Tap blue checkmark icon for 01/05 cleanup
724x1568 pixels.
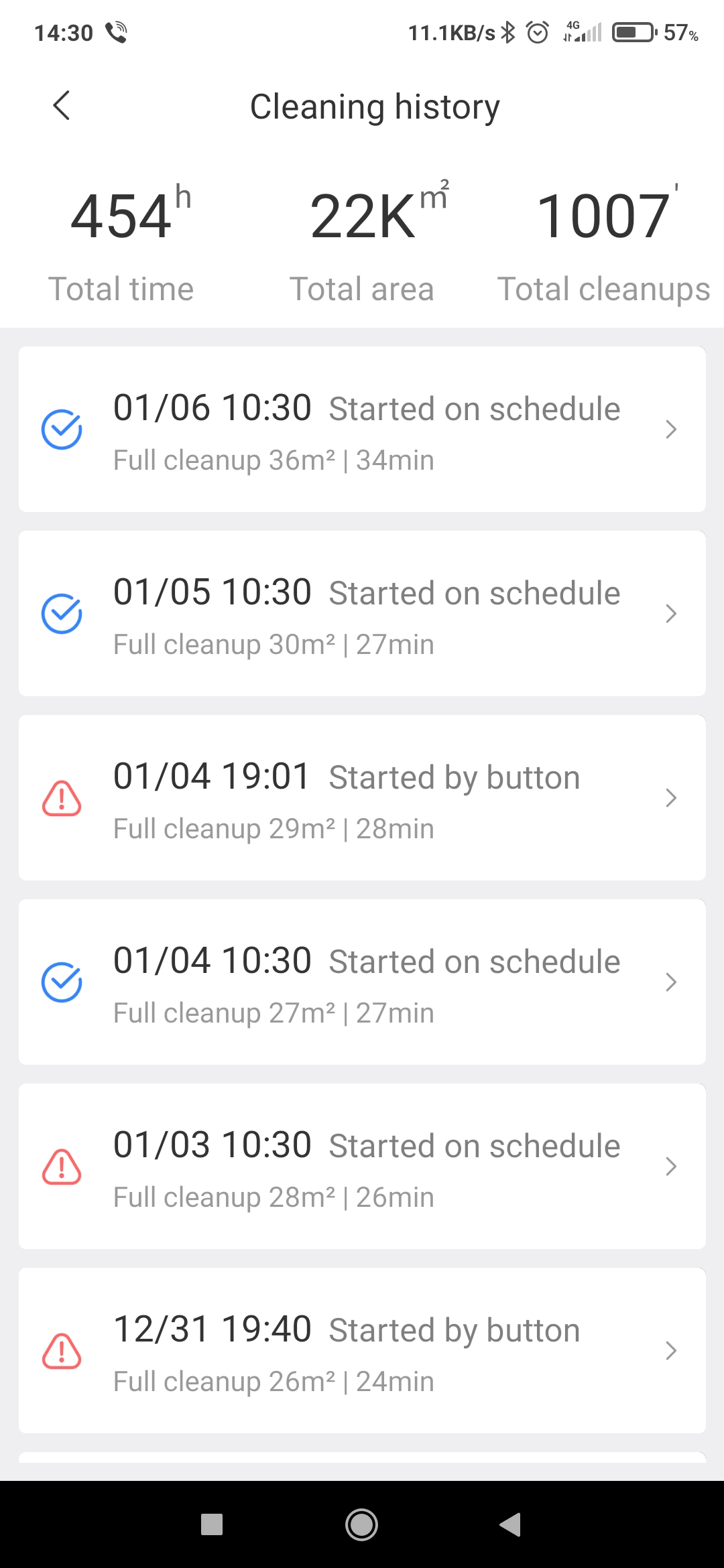pyautogui.click(x=62, y=613)
